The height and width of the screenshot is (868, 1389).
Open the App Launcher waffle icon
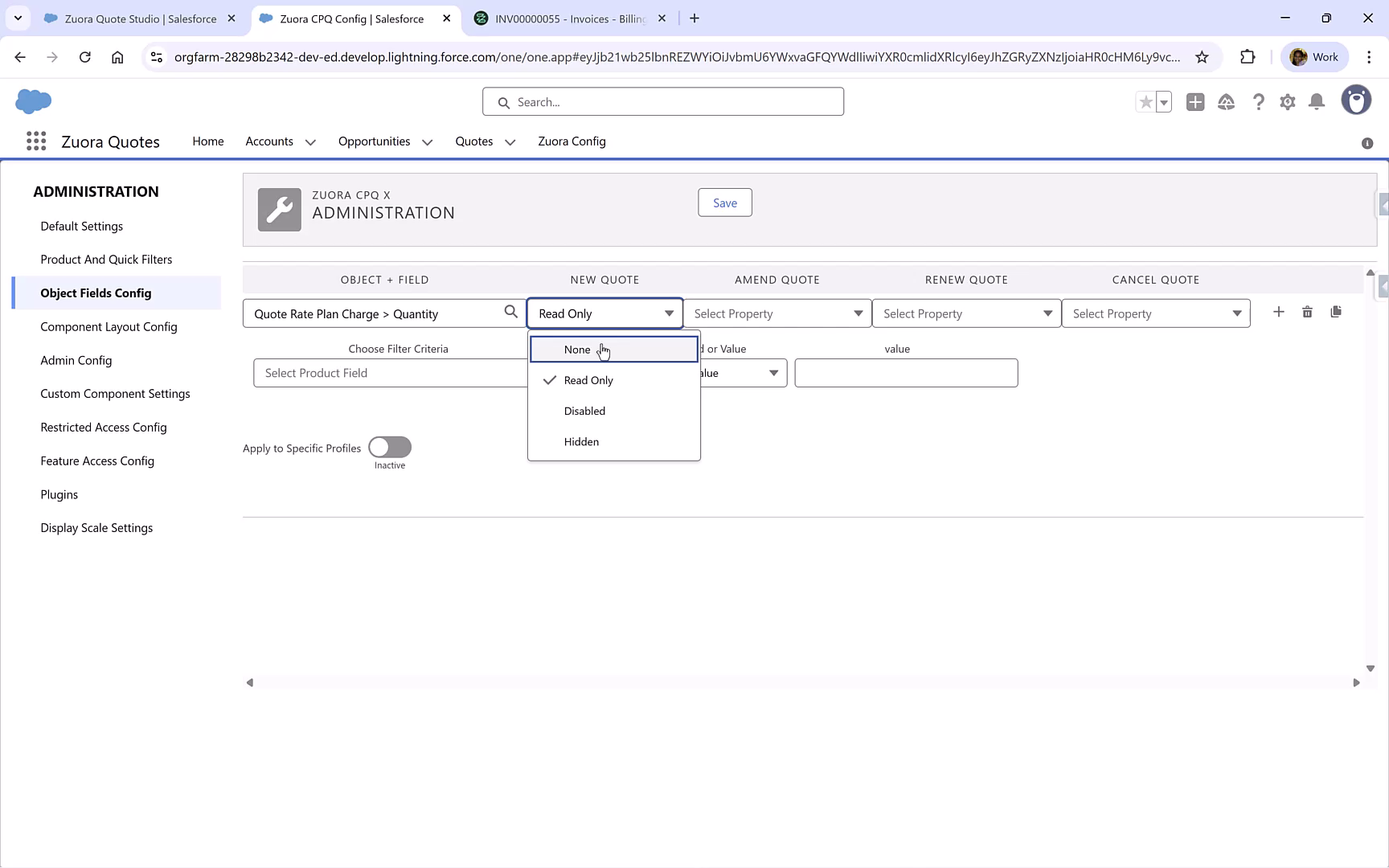pos(35,141)
